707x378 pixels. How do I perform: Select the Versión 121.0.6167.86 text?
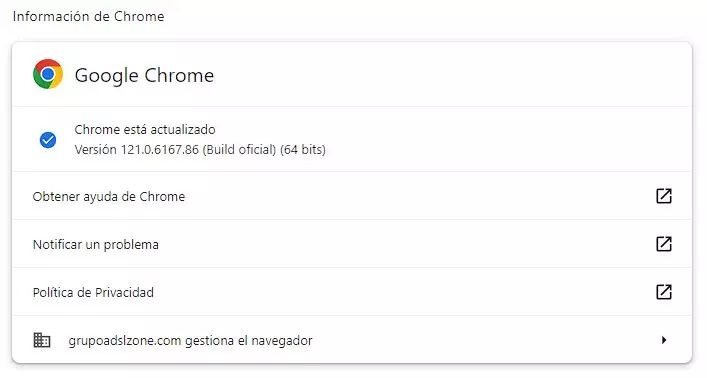click(137, 150)
